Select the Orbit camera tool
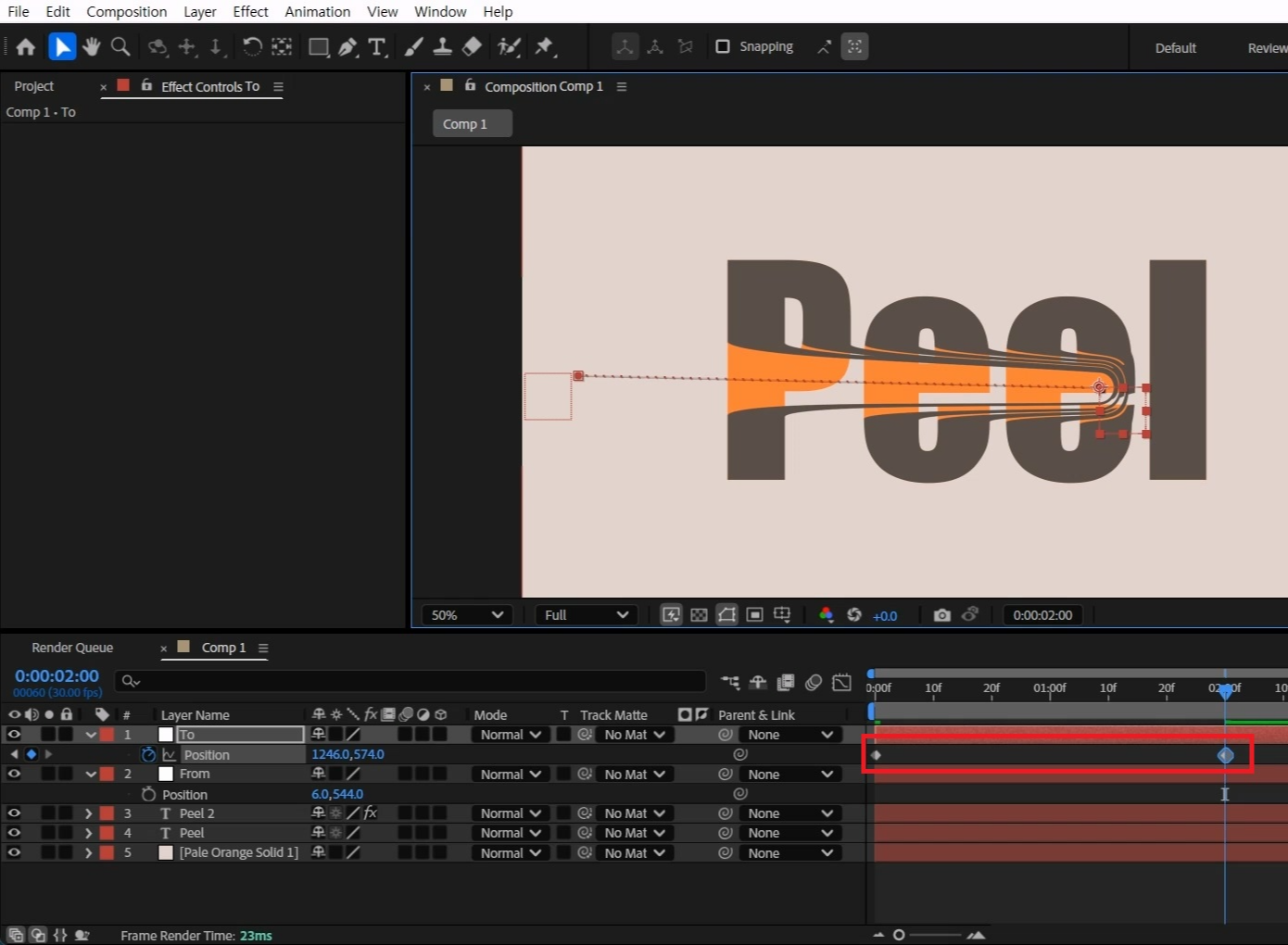This screenshot has height=945, width=1288. point(158,46)
